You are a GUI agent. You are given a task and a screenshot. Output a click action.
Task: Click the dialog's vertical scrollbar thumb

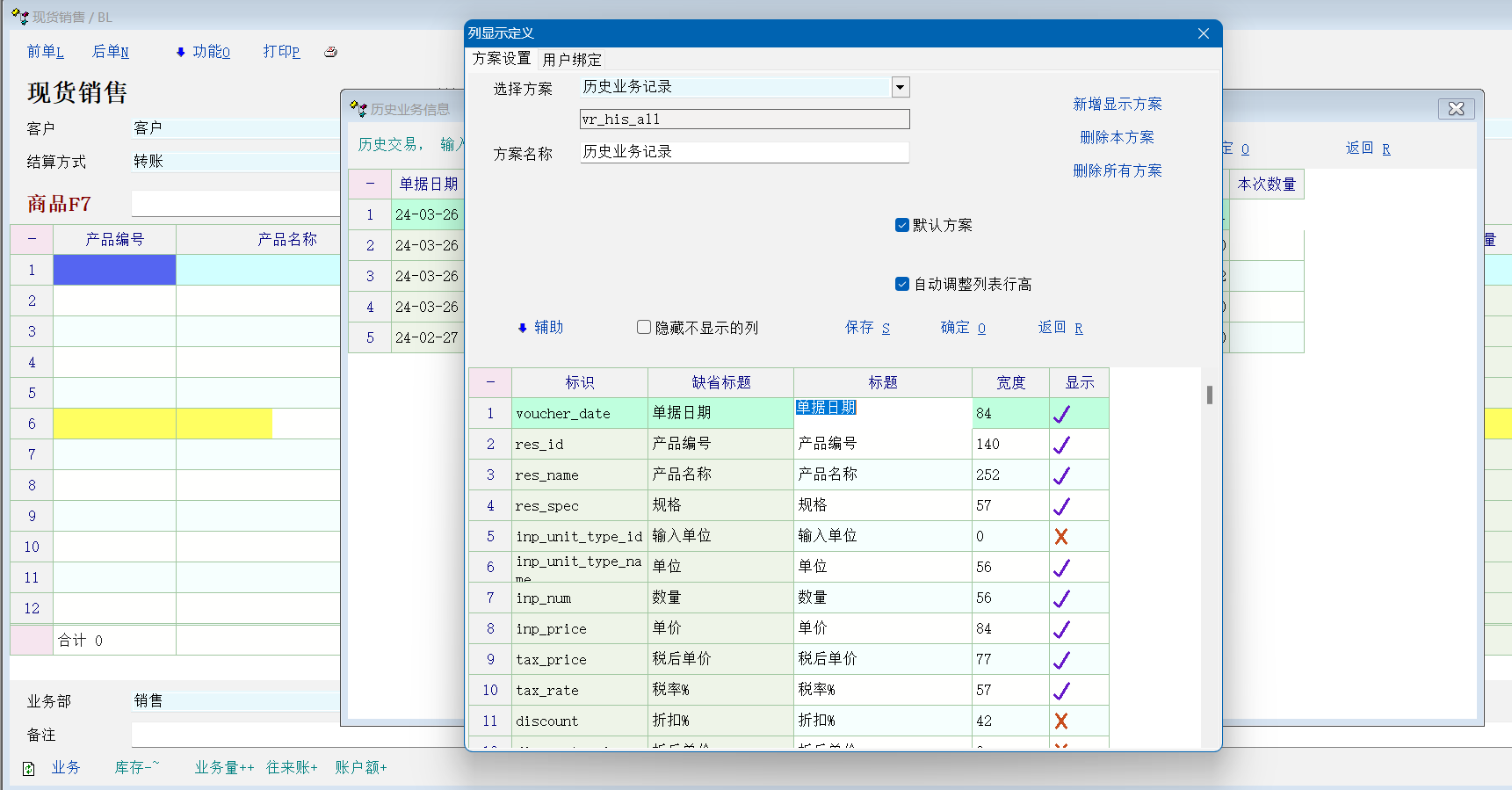click(x=1210, y=395)
